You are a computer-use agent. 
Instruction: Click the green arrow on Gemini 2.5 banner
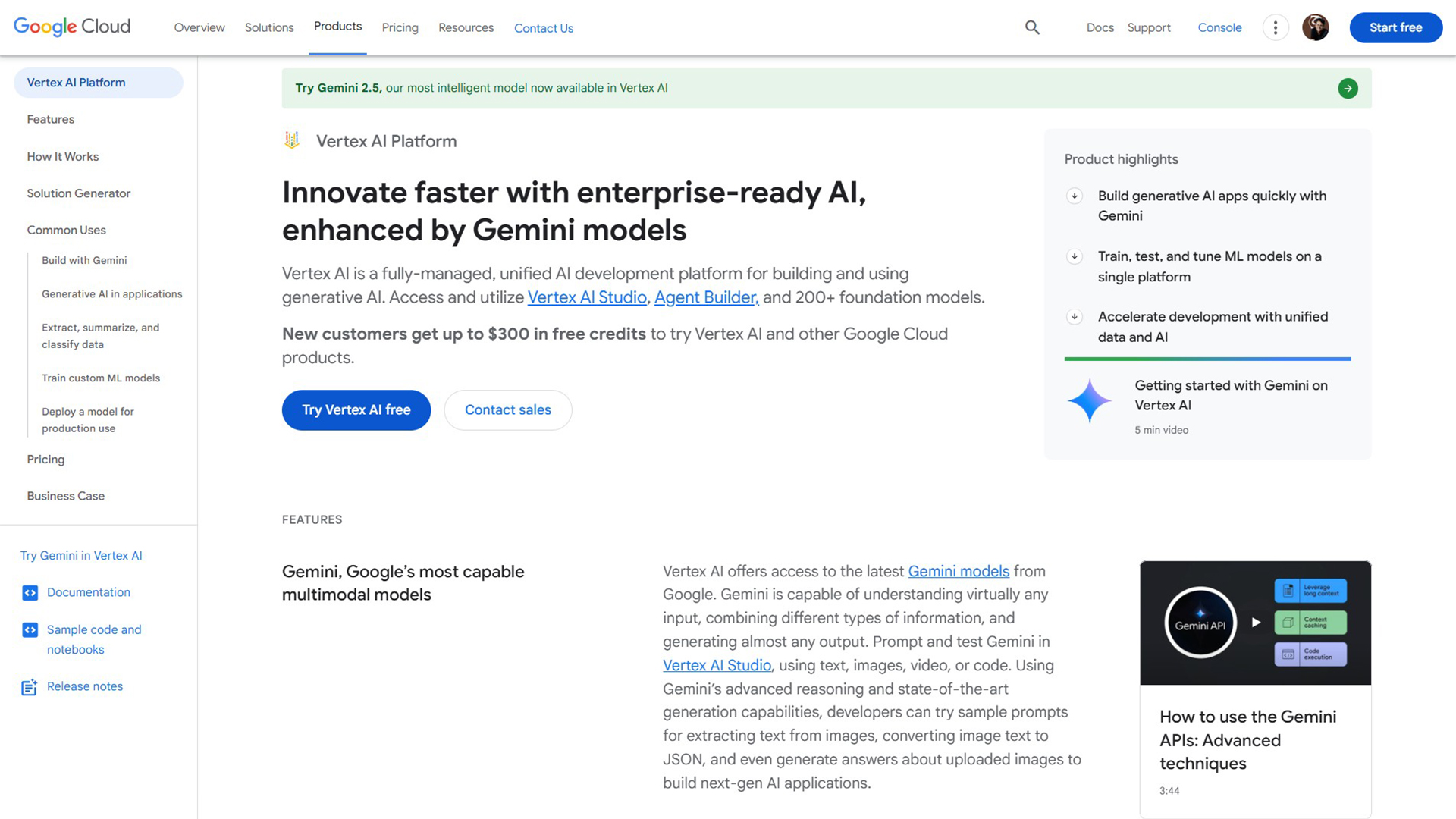(x=1348, y=89)
